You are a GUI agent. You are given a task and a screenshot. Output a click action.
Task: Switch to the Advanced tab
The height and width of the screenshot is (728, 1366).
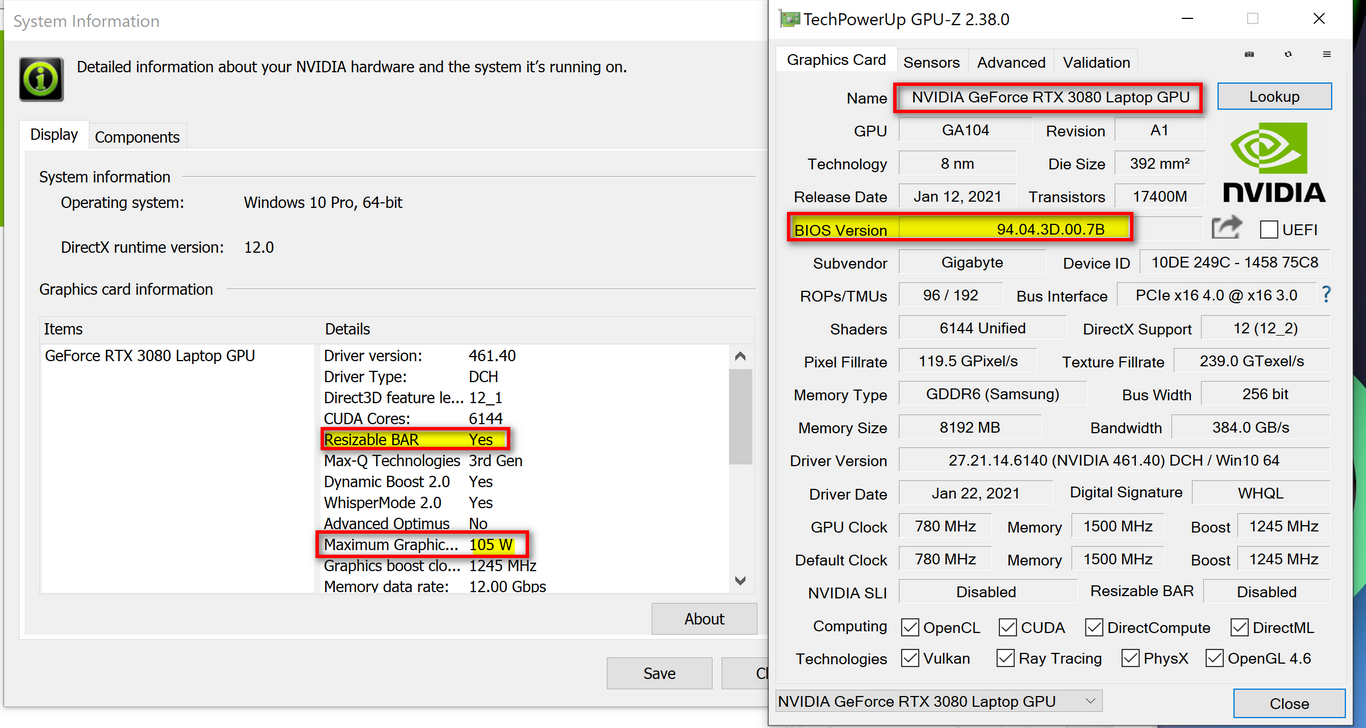click(1011, 62)
